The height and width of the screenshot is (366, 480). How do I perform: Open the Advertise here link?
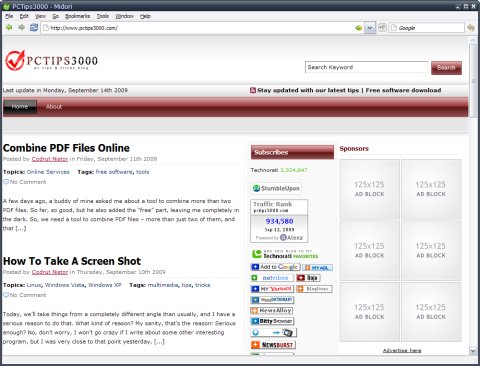(402, 350)
